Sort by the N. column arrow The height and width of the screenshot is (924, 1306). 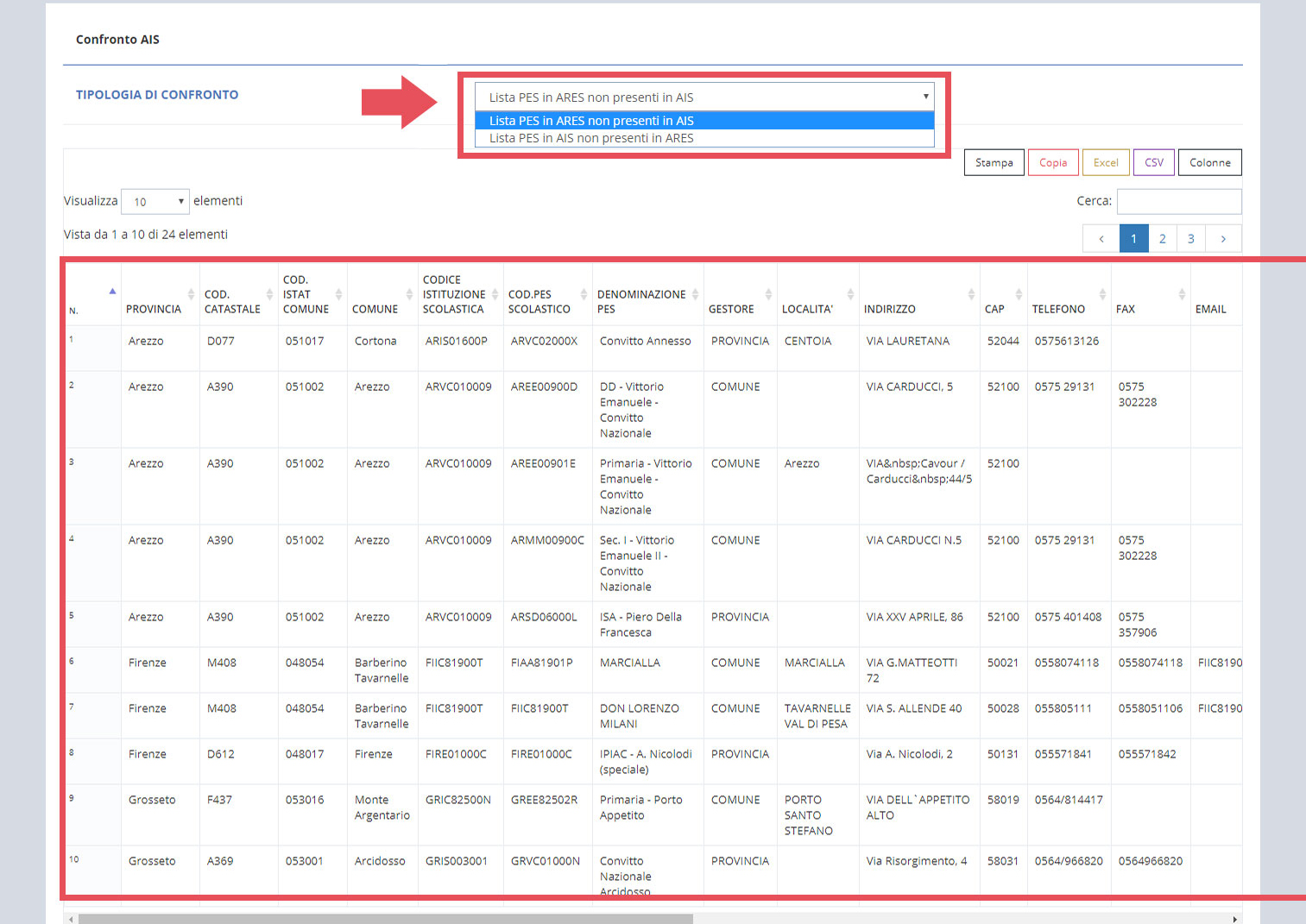coord(112,292)
